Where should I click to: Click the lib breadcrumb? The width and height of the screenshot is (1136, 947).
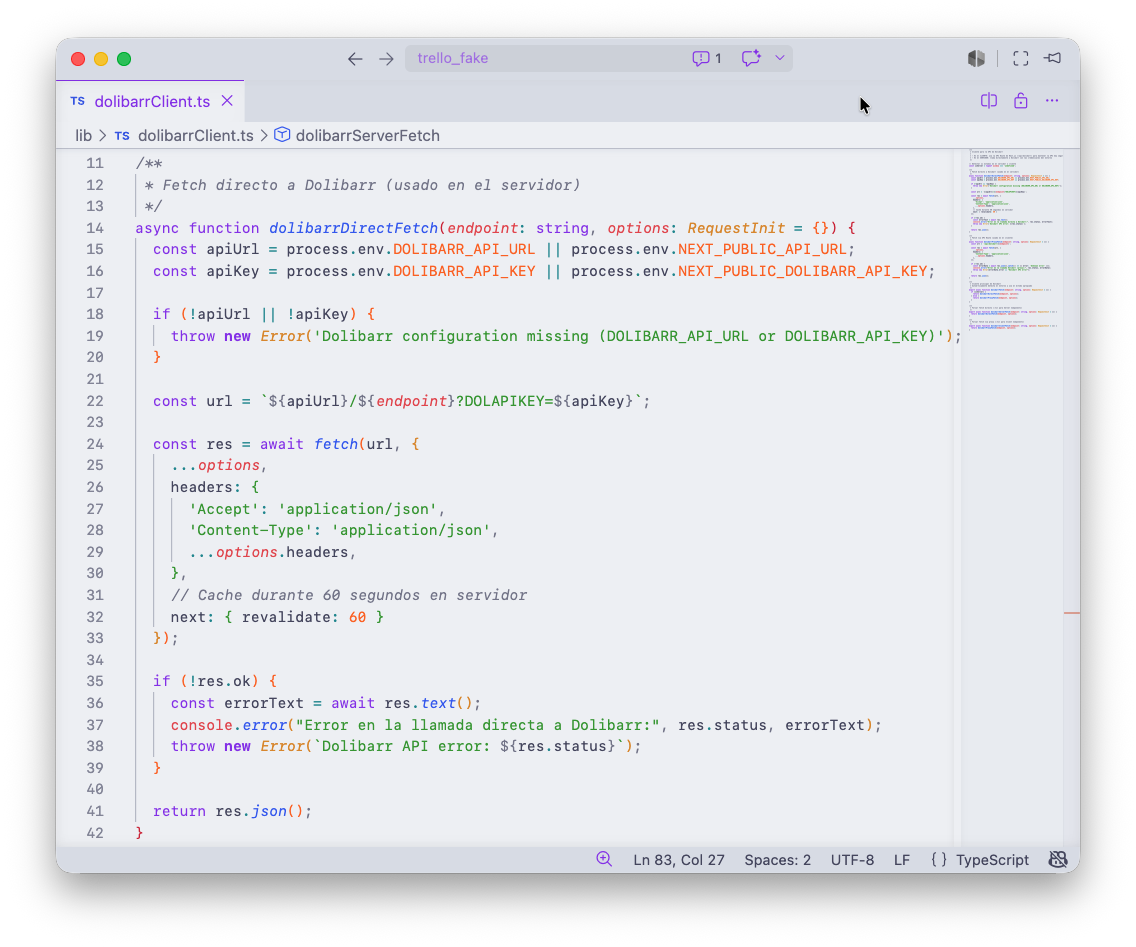coord(84,135)
